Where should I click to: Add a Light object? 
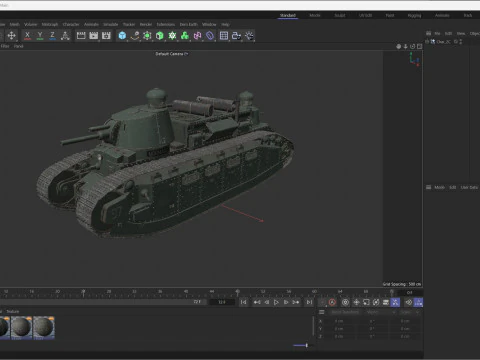click(x=249, y=35)
